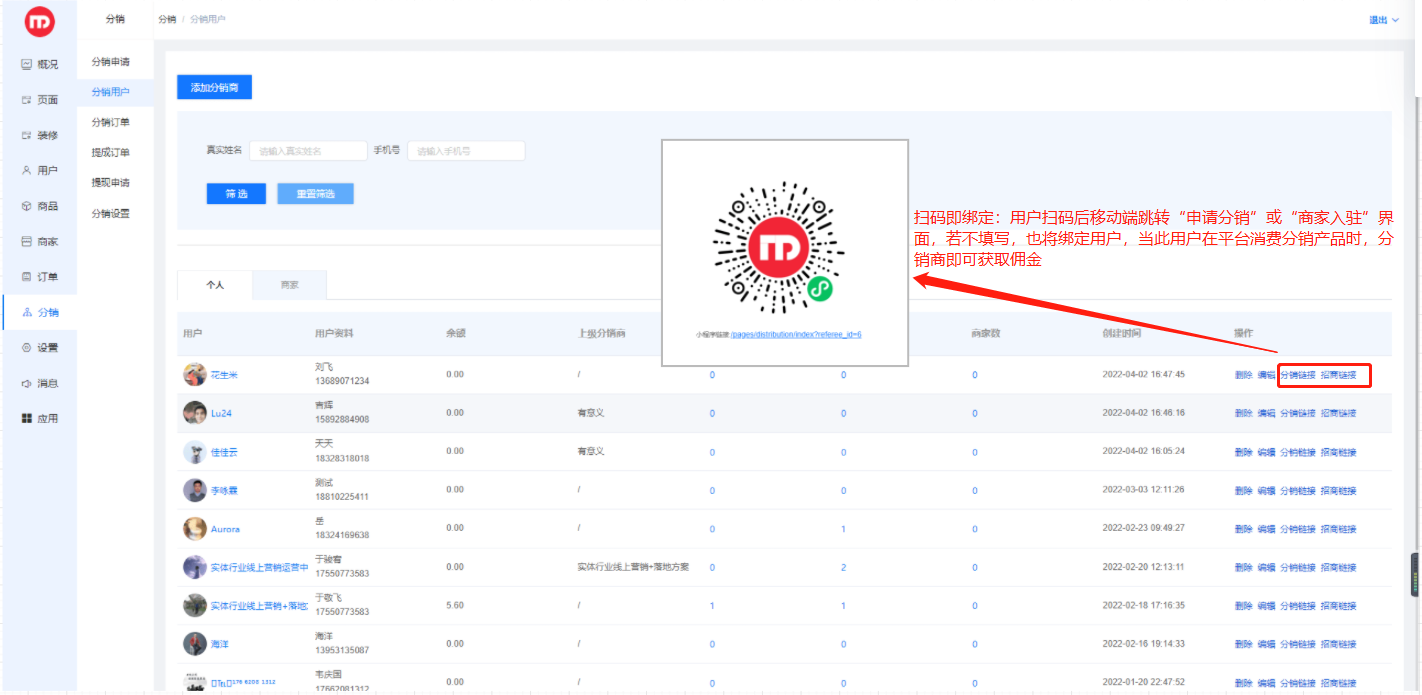This screenshot has height=695, width=1422.
Task: Click 删除 in the 佳佳云 row
Action: pos(1243,452)
